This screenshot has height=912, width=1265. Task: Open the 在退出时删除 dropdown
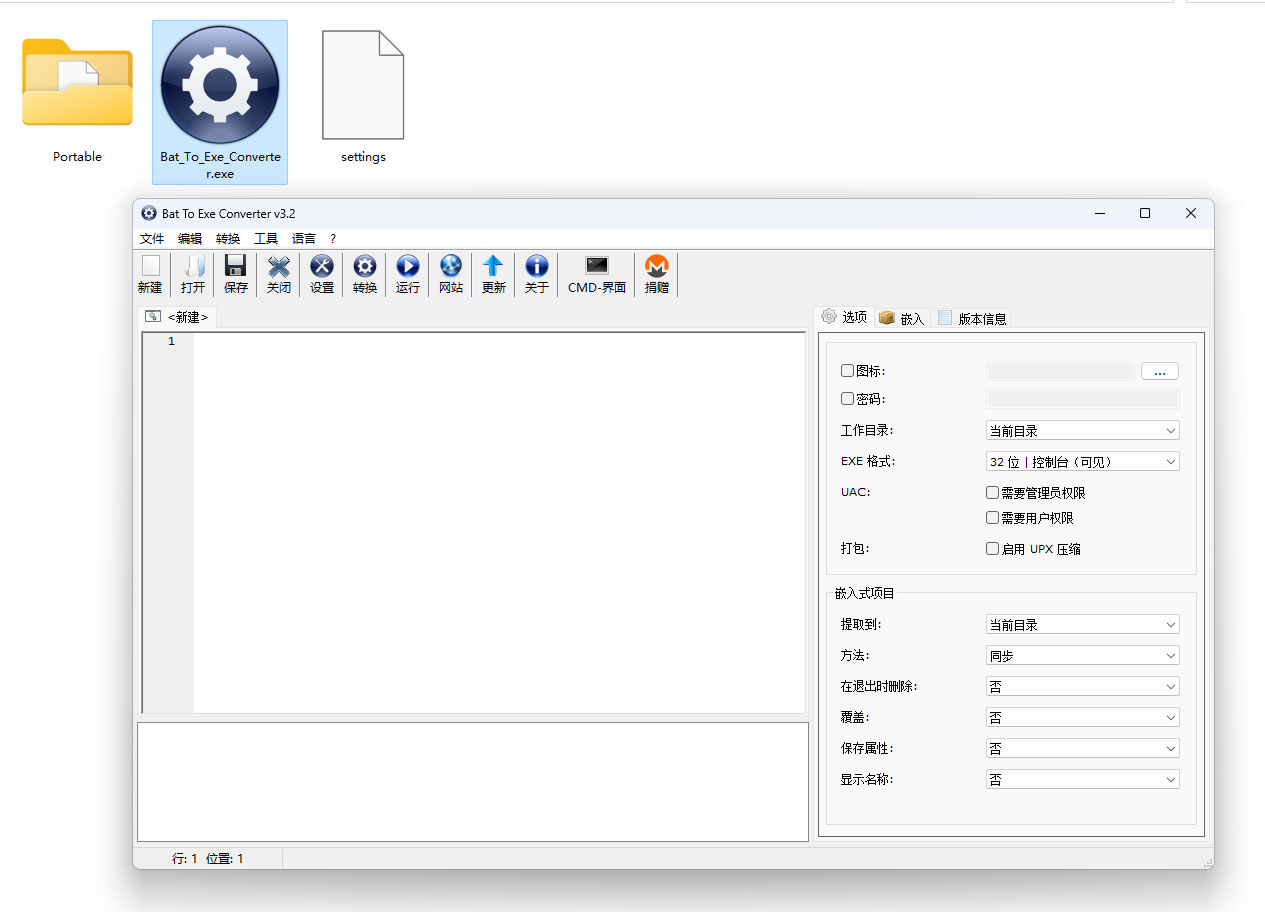(x=1082, y=686)
